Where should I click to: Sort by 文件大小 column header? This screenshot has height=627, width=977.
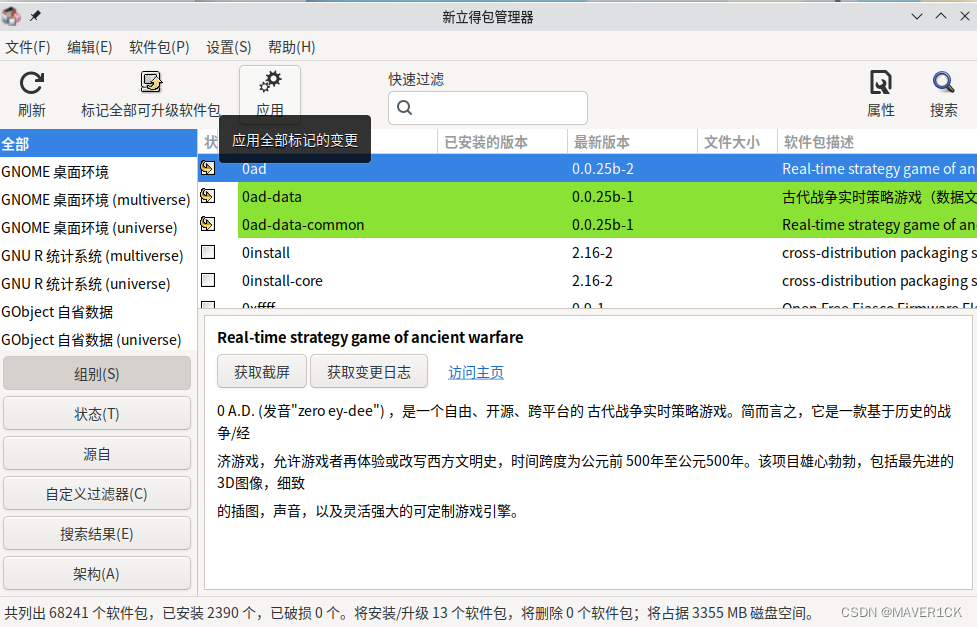[x=738, y=142]
